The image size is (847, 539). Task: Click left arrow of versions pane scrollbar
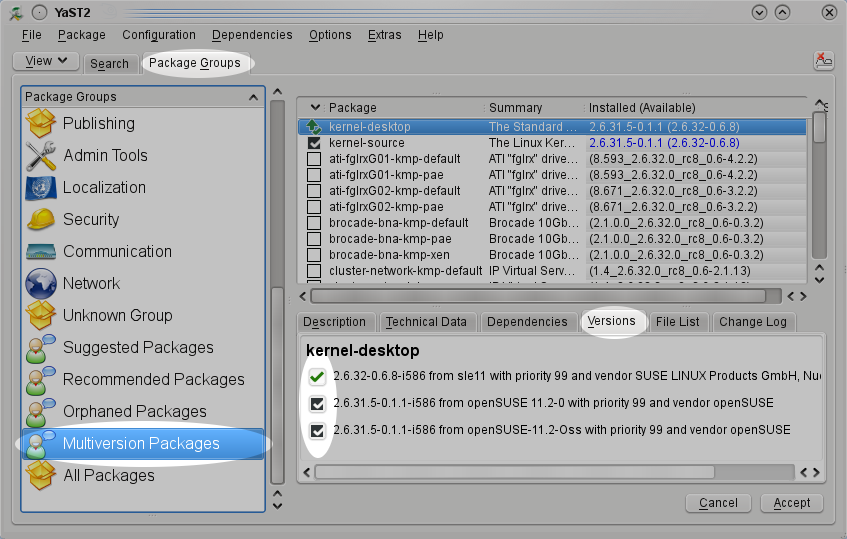(x=307, y=473)
